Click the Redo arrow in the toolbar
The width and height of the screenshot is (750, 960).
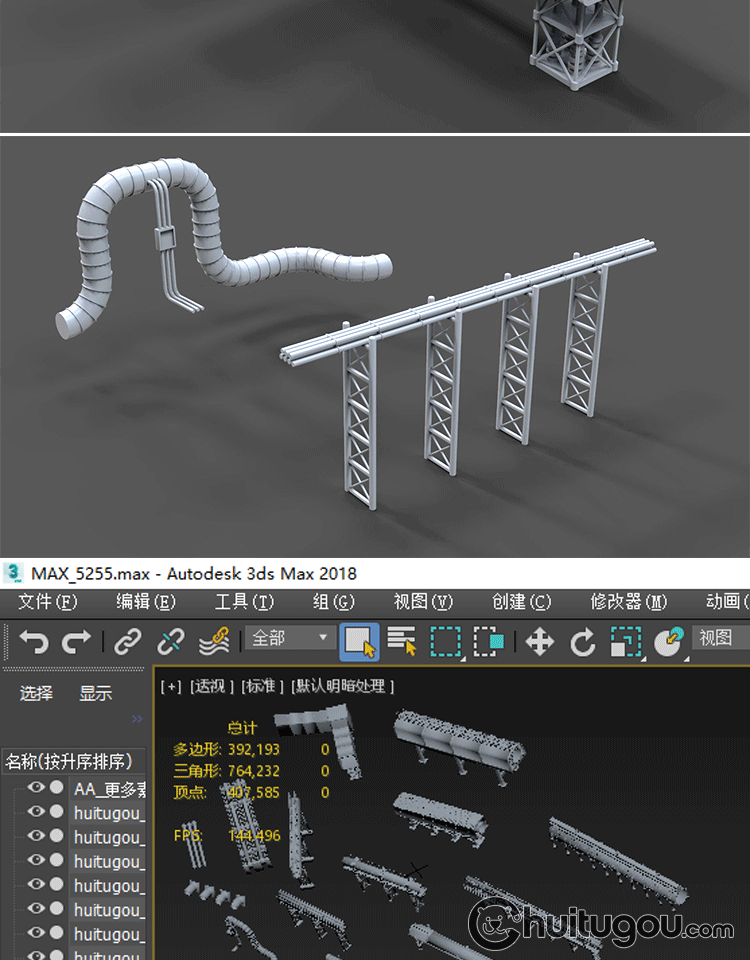[x=77, y=642]
